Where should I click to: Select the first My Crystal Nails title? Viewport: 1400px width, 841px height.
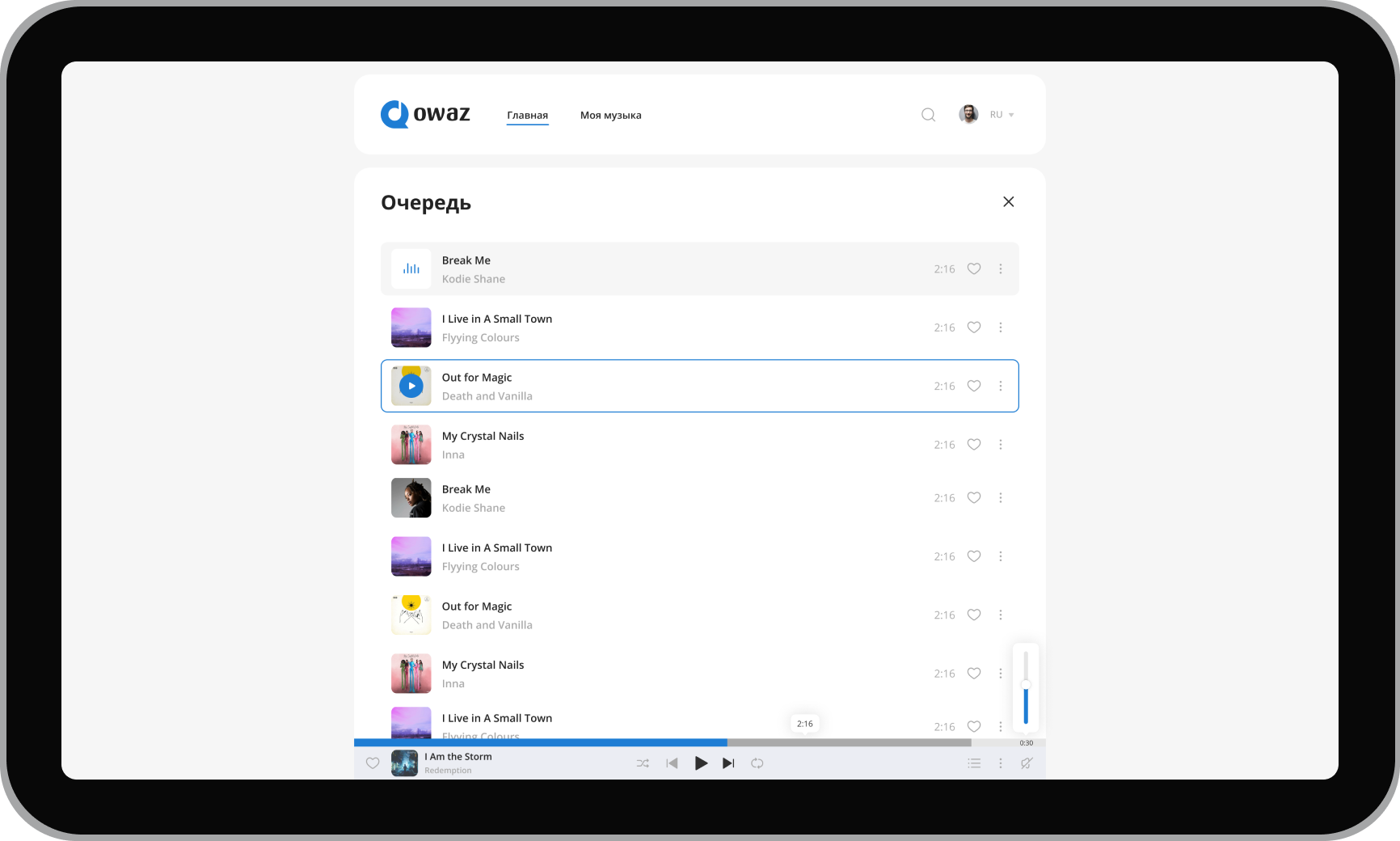(483, 436)
